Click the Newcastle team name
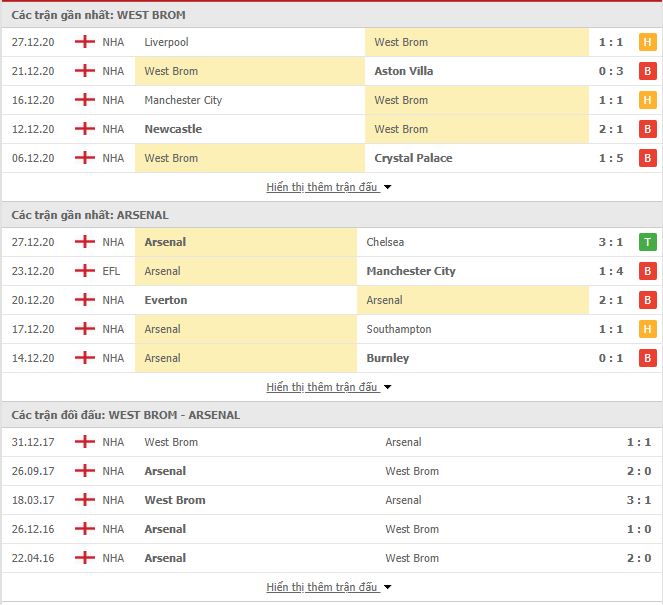The width and height of the screenshot is (663, 605). click(173, 129)
